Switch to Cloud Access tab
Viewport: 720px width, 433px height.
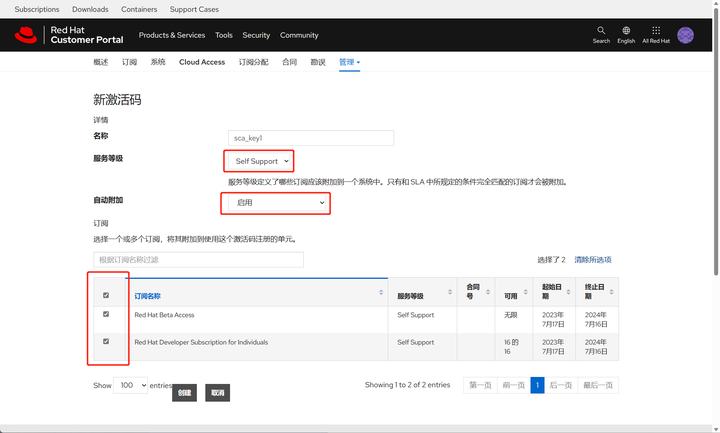pyautogui.click(x=202, y=62)
